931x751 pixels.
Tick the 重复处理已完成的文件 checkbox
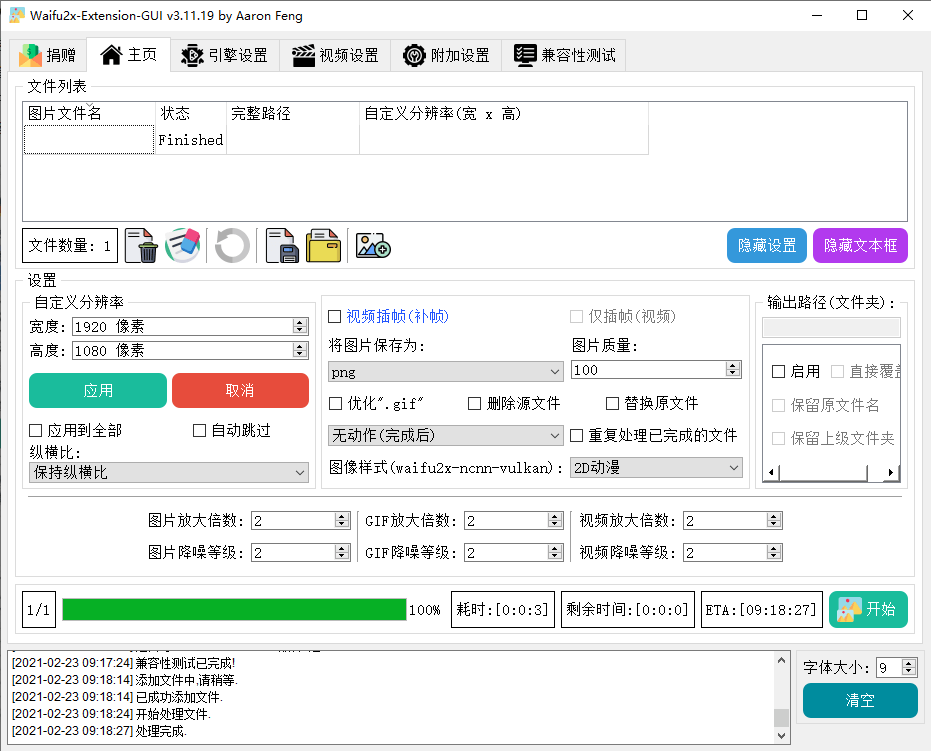coord(577,436)
